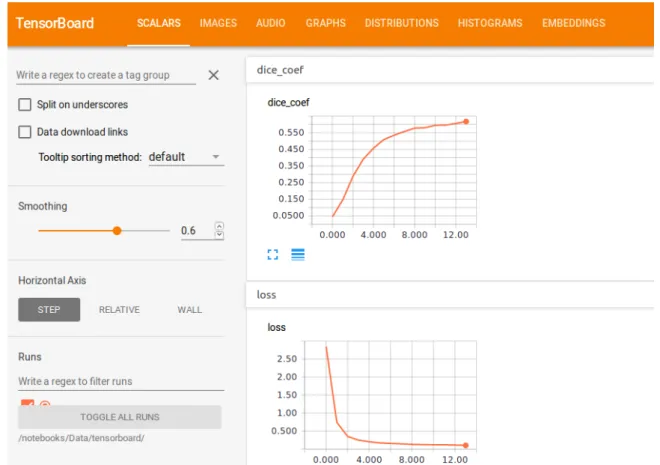Image resolution: width=660 pixels, height=465 pixels.
Task: Expand the dice_coef chart to full size
Action: point(273,255)
